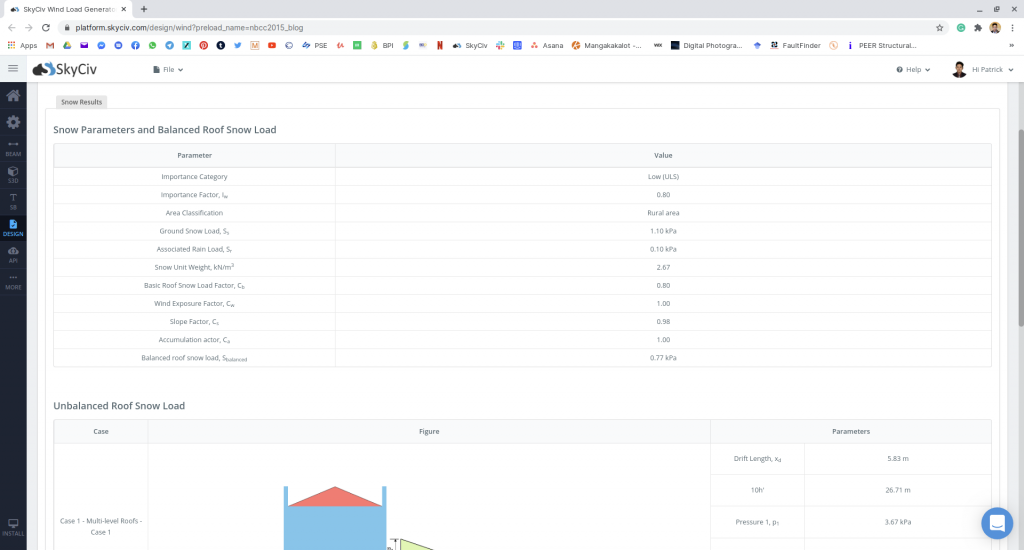
Task: Open the Help dropdown
Action: (x=913, y=70)
